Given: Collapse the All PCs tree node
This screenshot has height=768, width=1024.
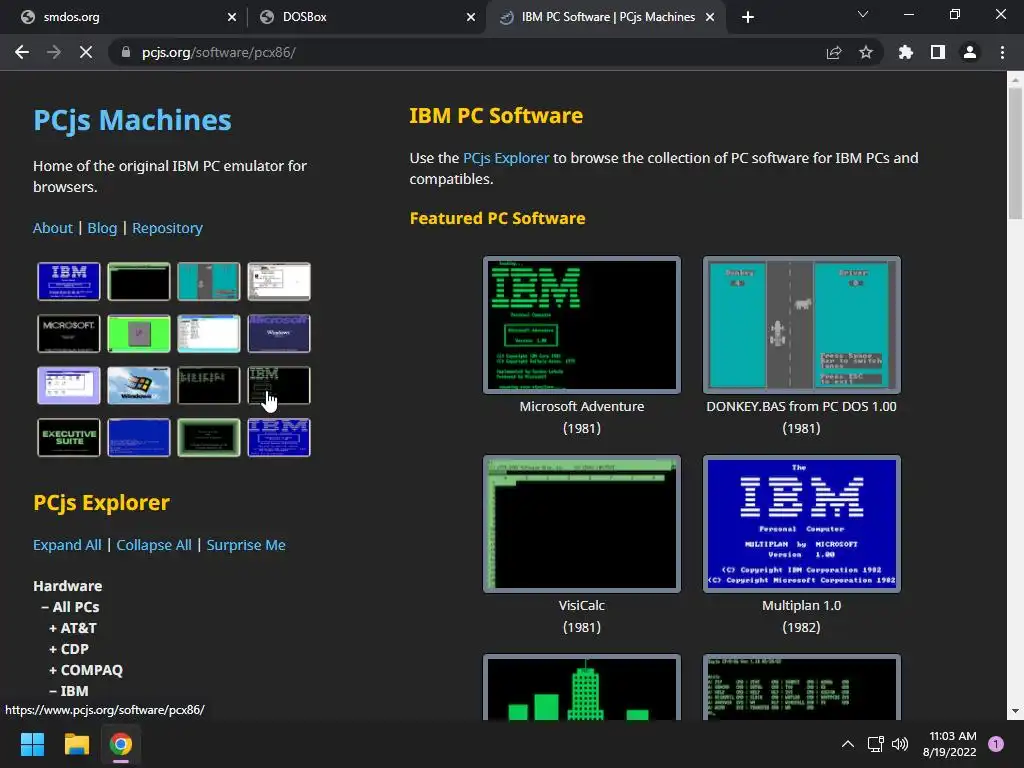Looking at the screenshot, I should (x=71, y=607).
